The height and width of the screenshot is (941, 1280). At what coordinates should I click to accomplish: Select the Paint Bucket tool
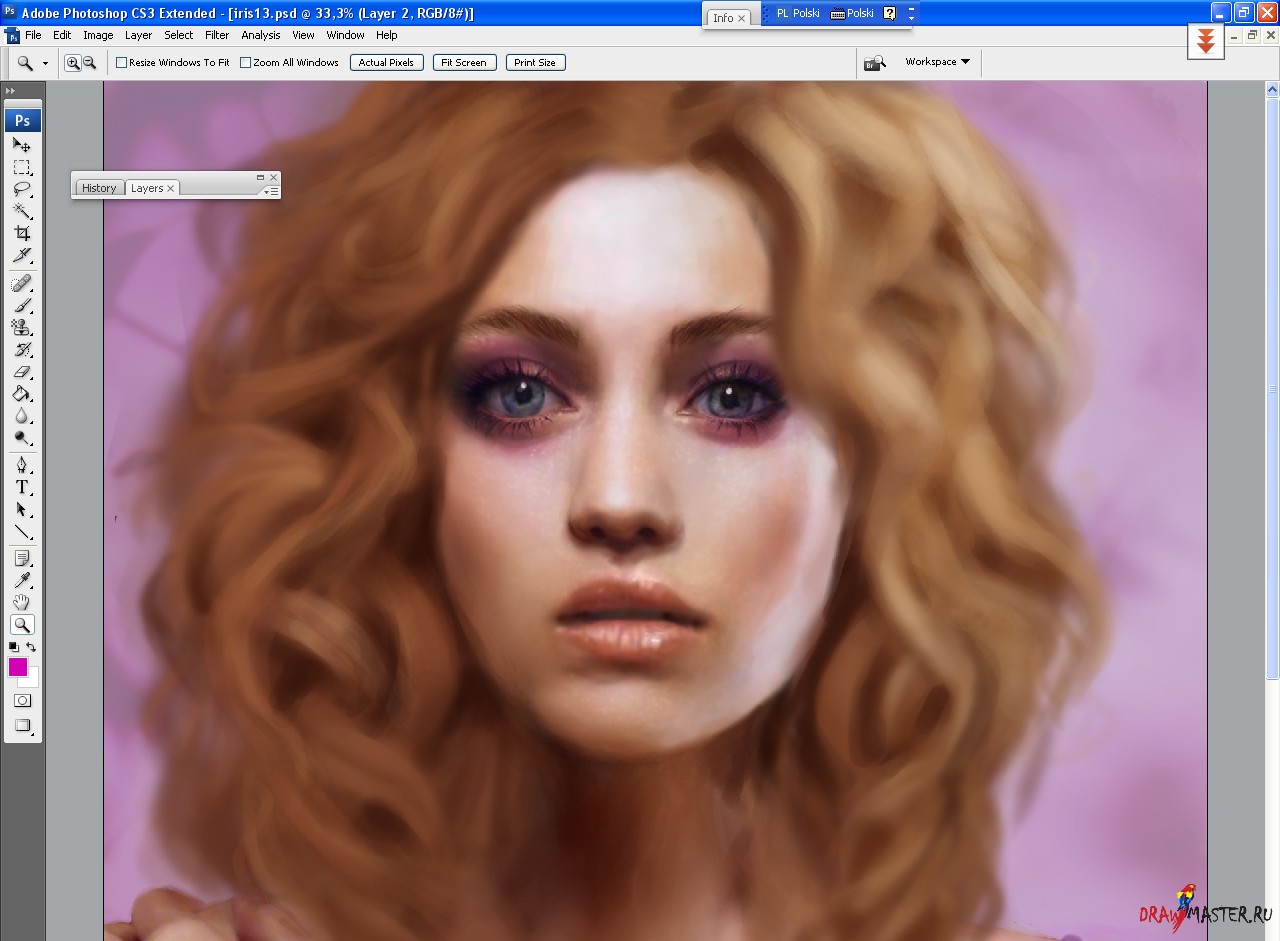tap(22, 394)
